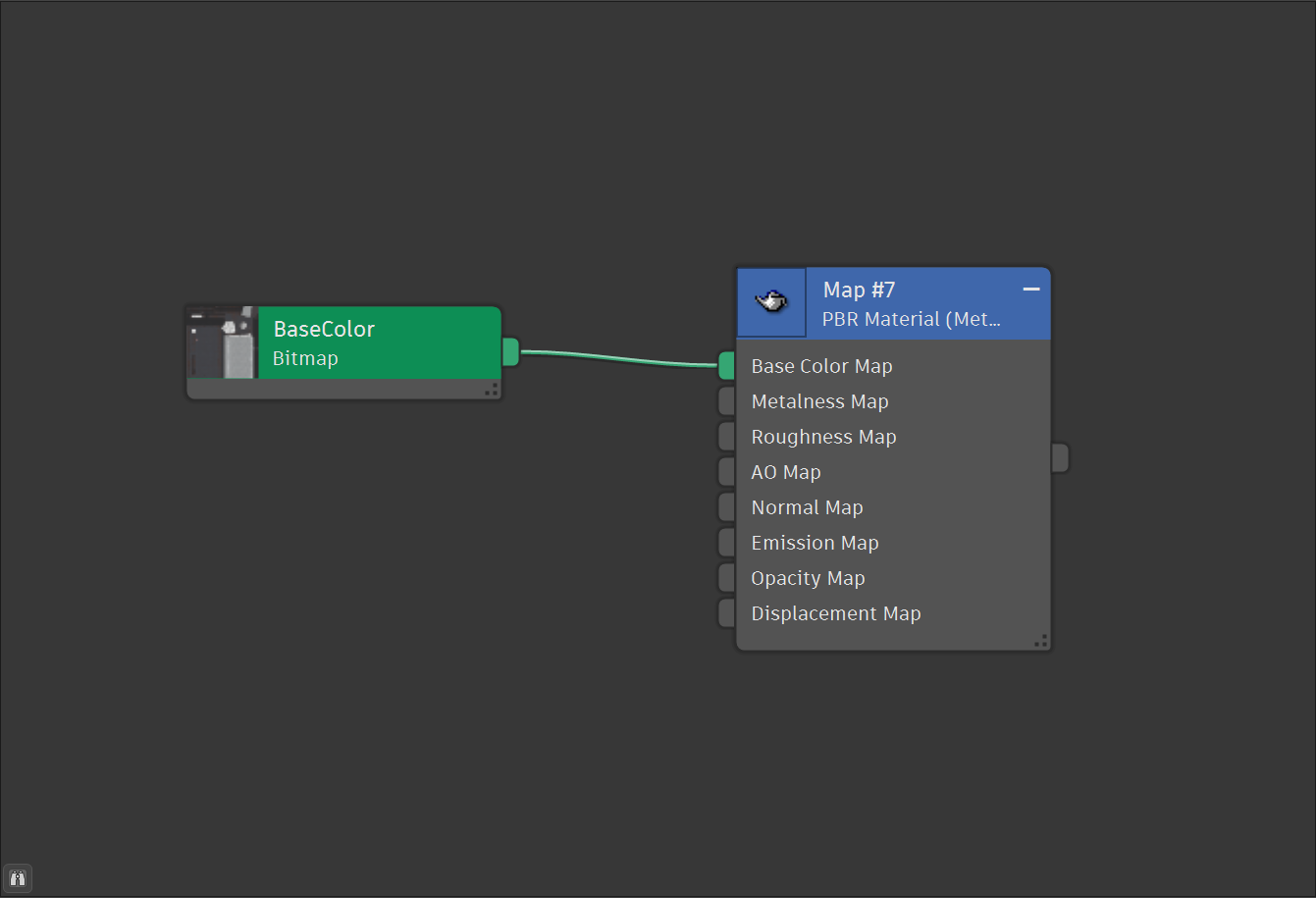1316x898 pixels.
Task: Click the Displacement Map input socket
Action: [x=726, y=613]
